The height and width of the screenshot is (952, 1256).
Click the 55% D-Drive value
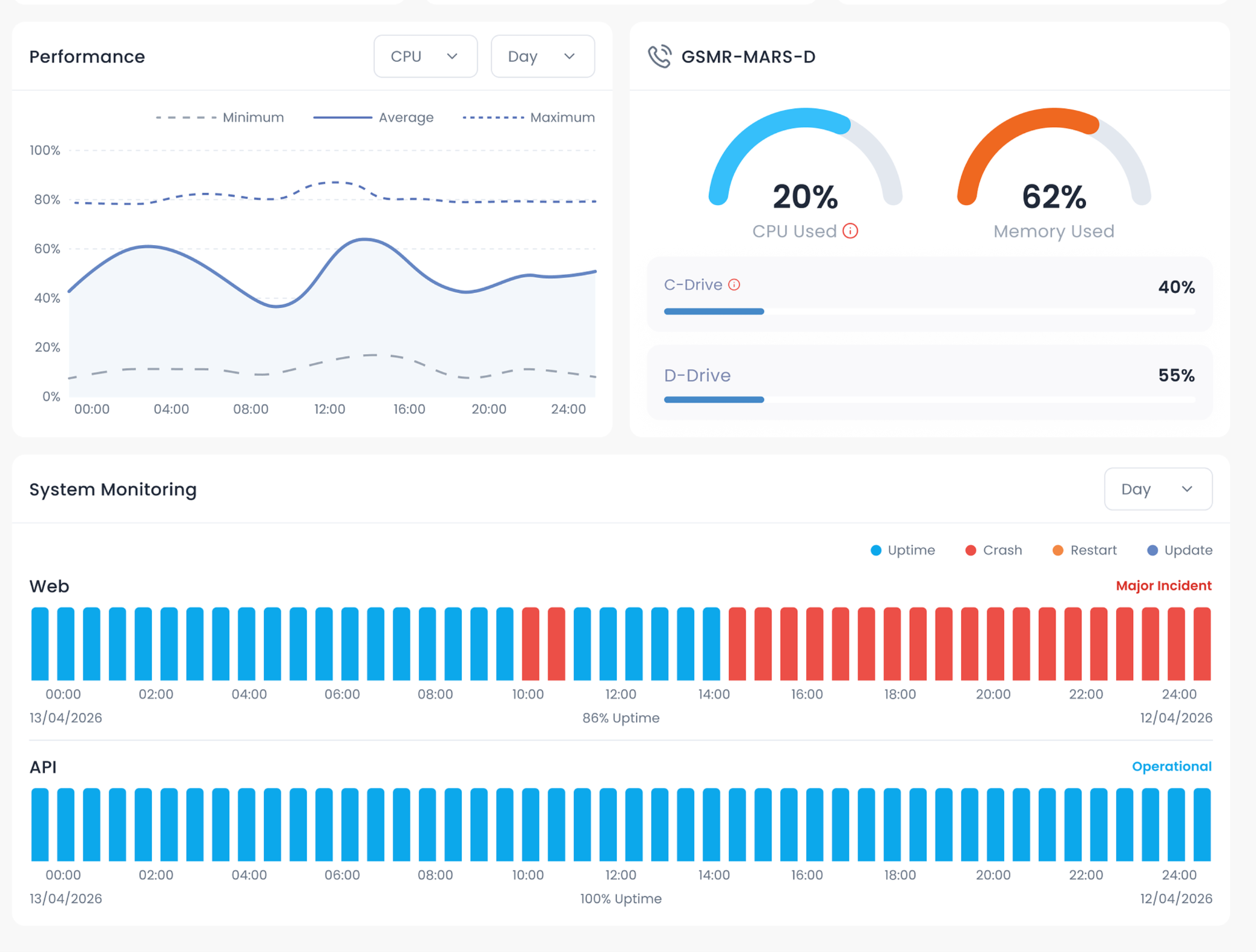point(1177,375)
